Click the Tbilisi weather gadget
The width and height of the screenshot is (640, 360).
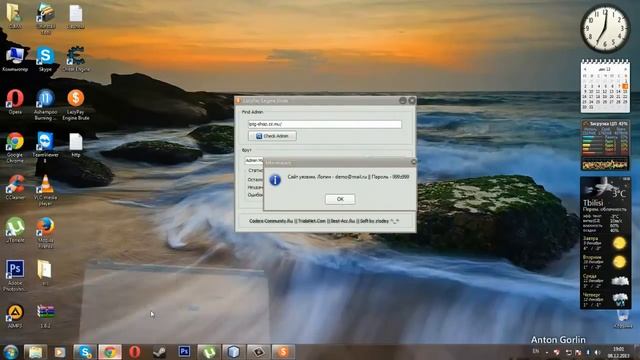605,242
